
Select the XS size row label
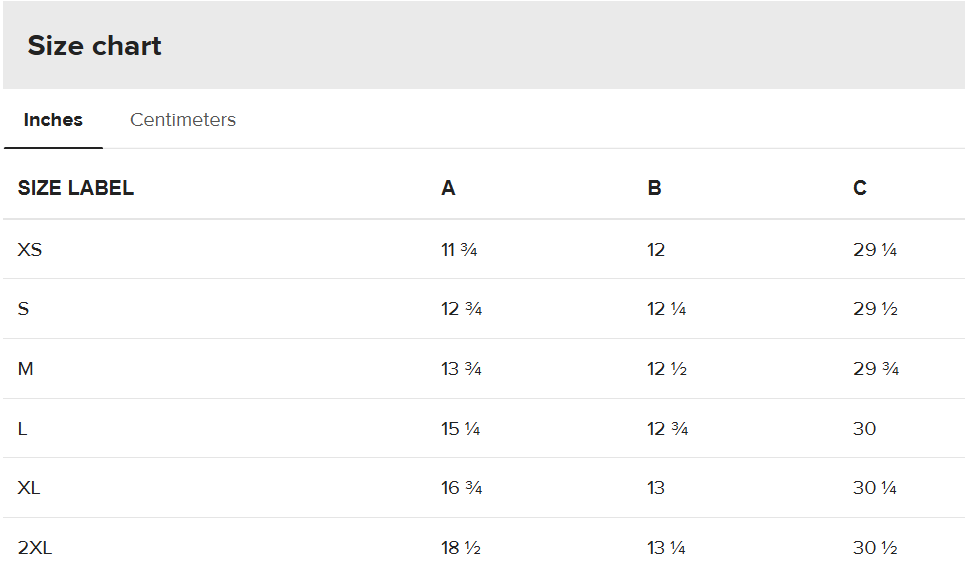pos(30,249)
